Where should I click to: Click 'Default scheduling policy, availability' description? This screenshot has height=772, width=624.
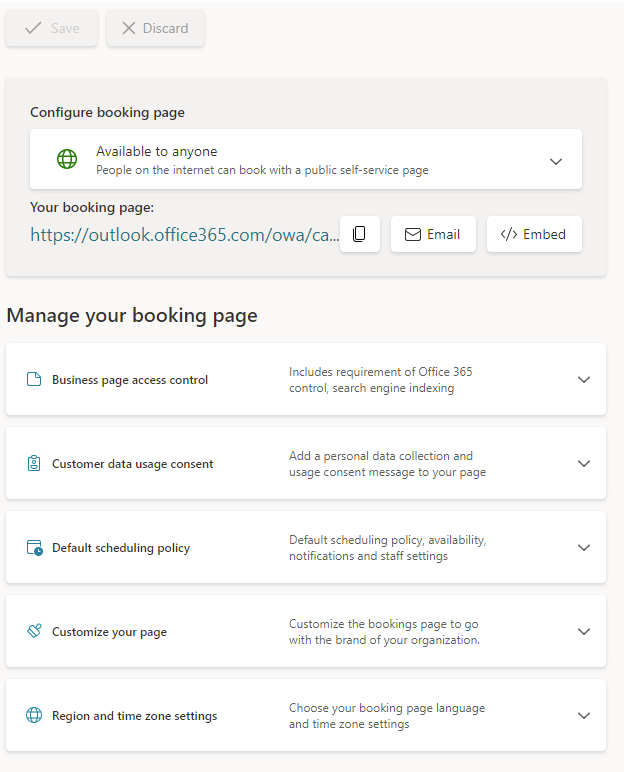coord(388,548)
